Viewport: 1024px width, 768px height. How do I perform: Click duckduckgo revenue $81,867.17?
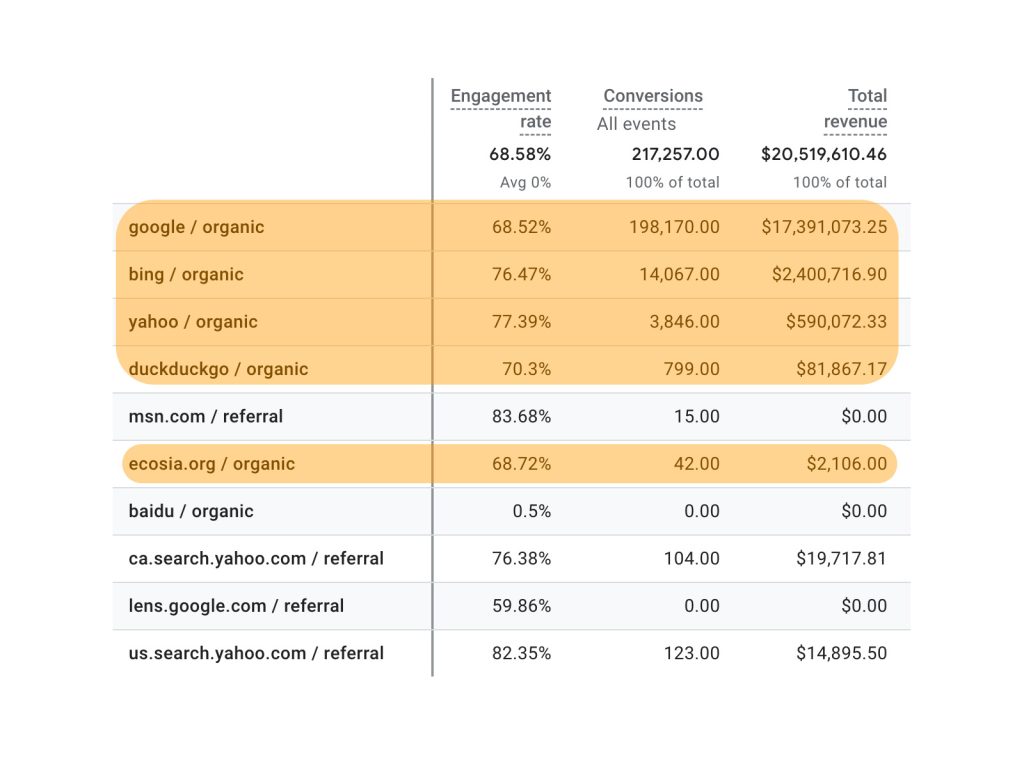pos(842,369)
